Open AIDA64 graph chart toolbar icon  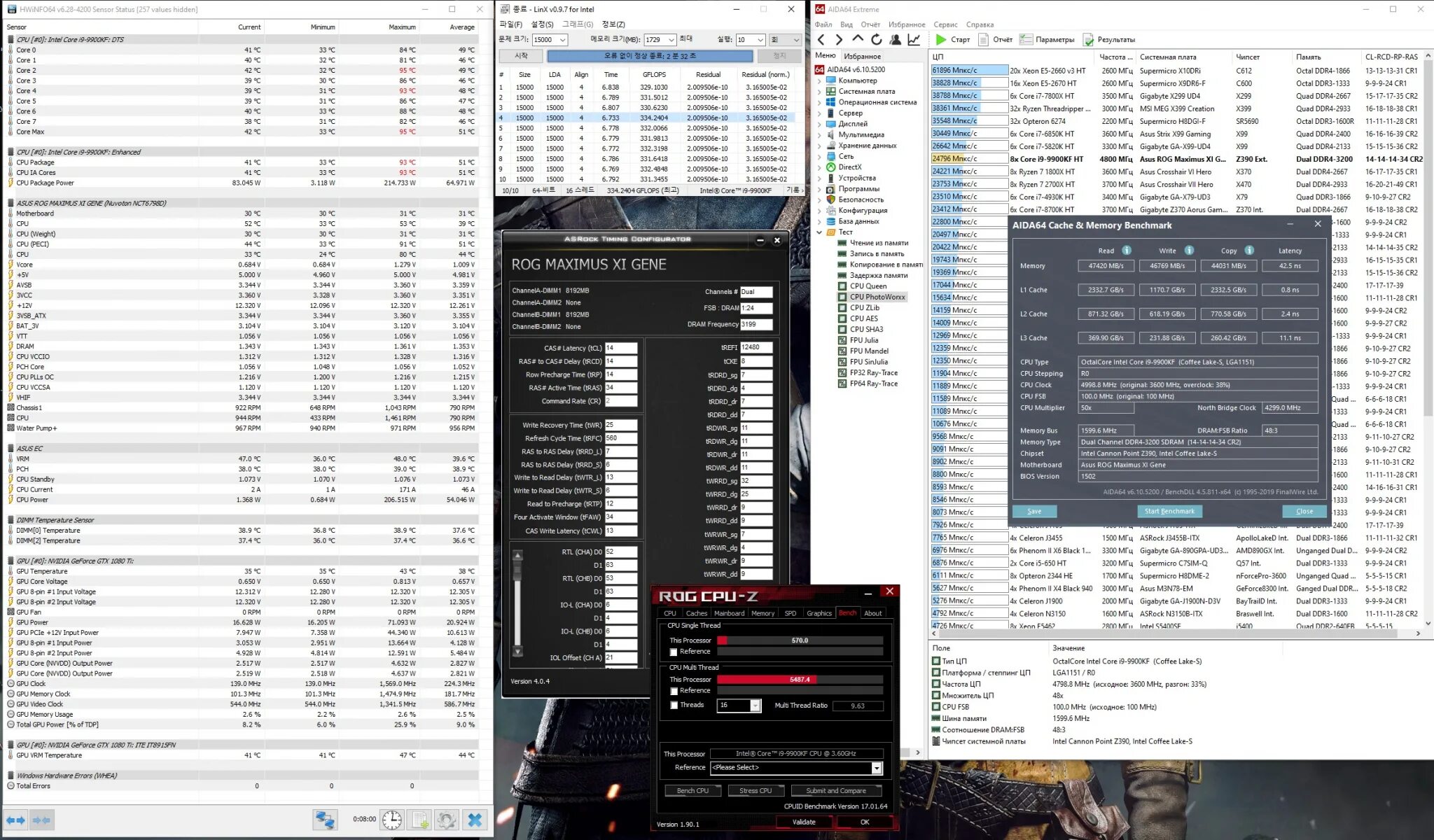click(x=914, y=40)
